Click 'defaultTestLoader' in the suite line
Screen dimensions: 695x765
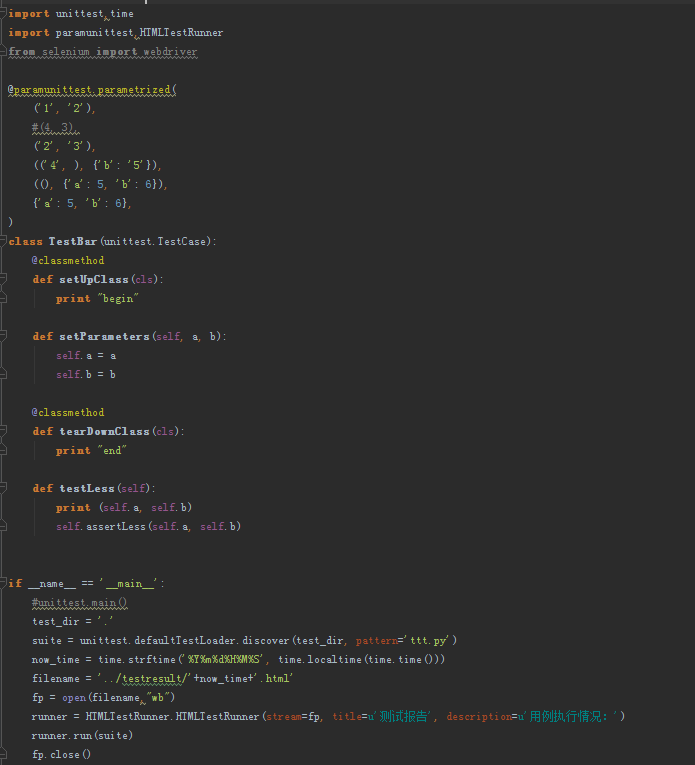(x=185, y=641)
